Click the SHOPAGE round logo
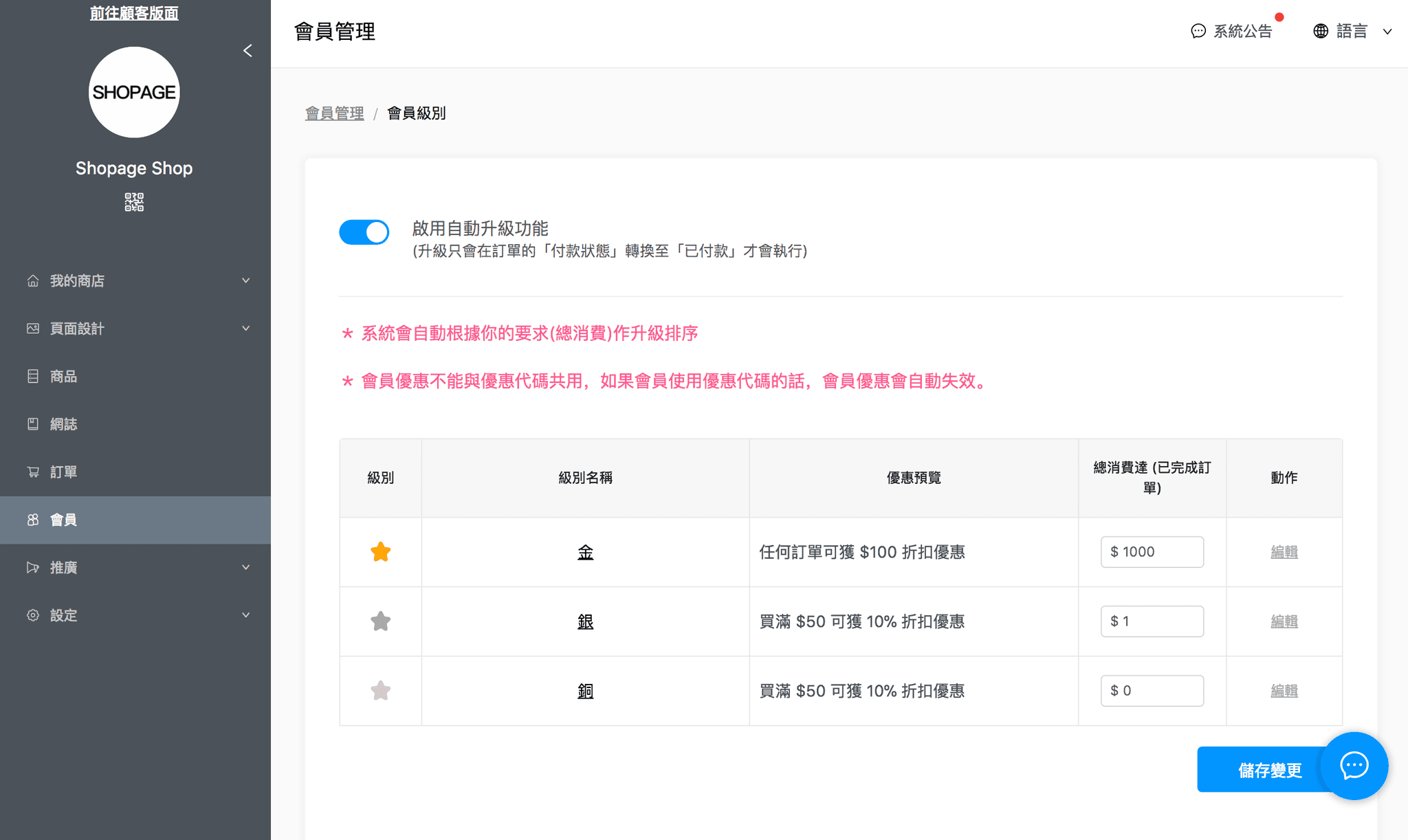1408x840 pixels. (134, 92)
